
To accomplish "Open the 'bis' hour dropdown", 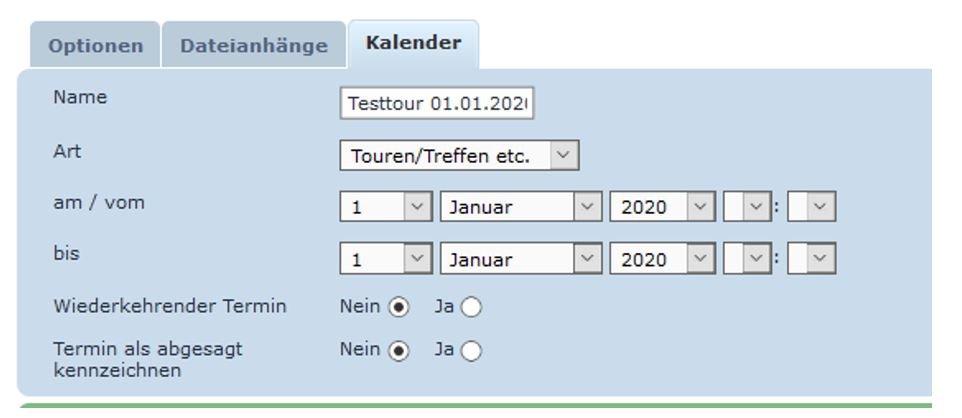I will point(747,259).
